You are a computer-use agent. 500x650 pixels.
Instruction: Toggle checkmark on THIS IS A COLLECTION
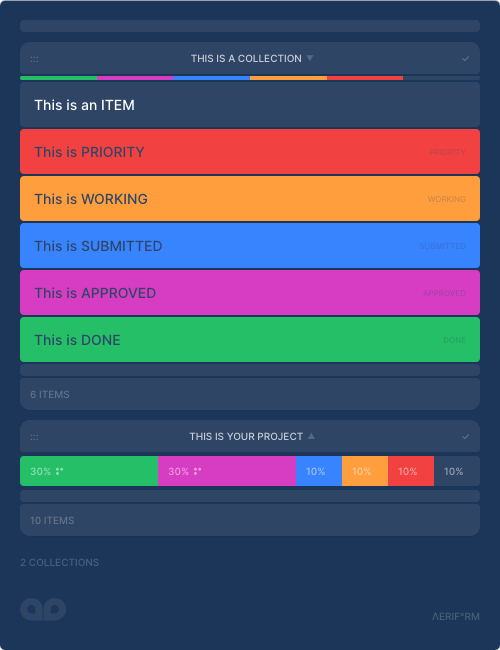pos(466,59)
